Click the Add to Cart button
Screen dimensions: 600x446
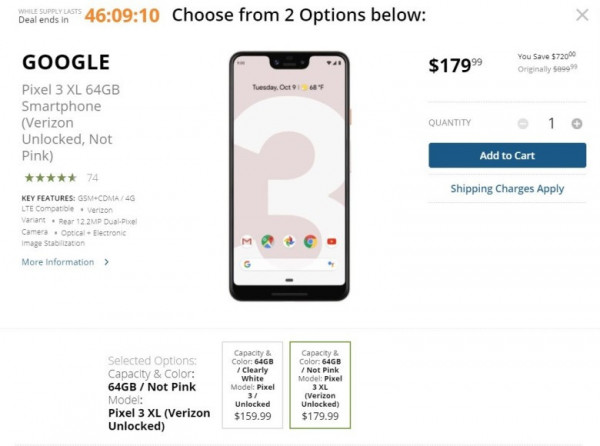507,155
